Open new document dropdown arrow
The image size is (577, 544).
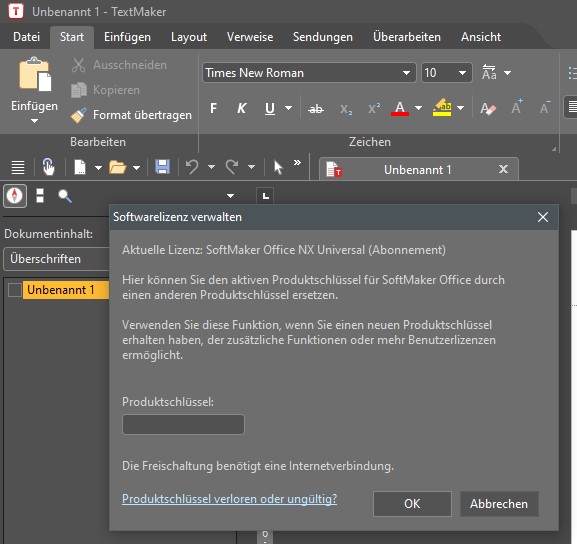pos(98,167)
